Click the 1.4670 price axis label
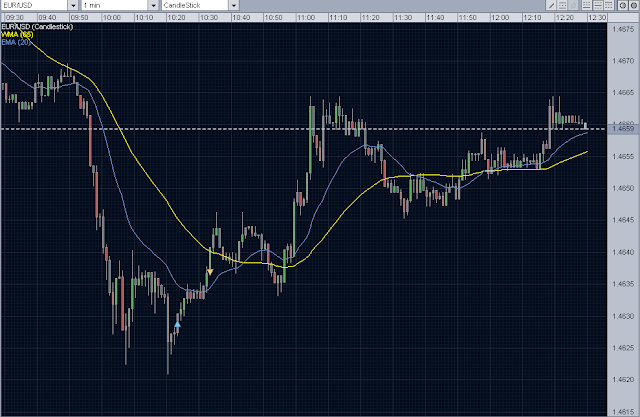 coord(623,61)
